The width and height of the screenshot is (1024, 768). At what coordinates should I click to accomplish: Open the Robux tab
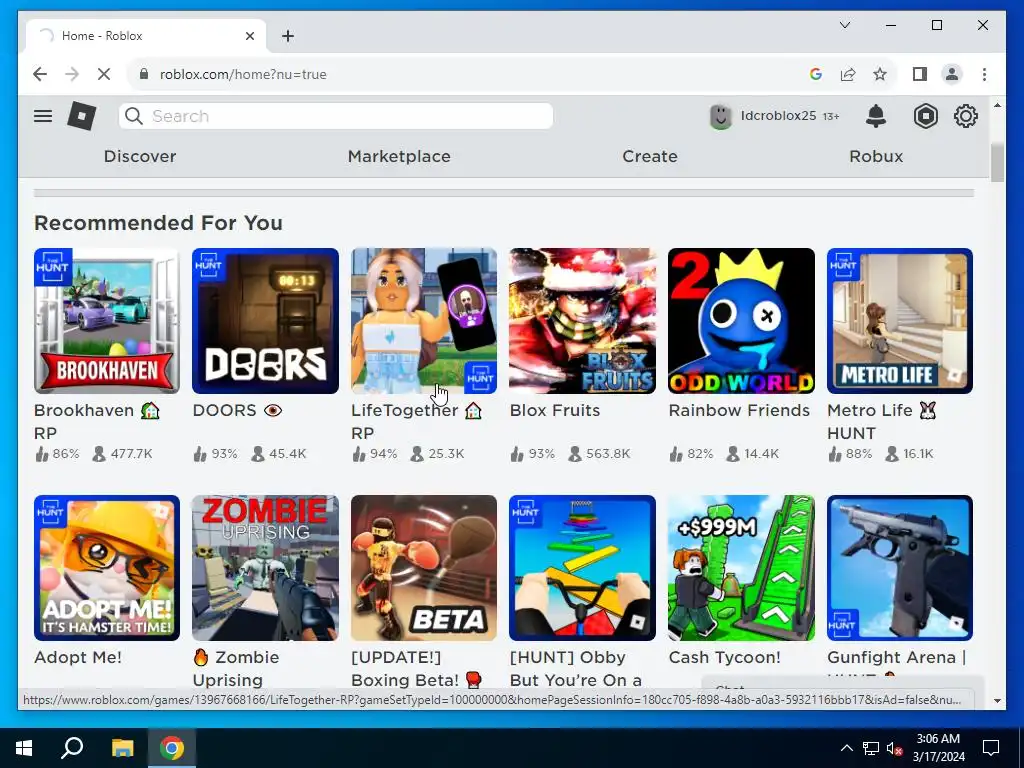click(876, 156)
